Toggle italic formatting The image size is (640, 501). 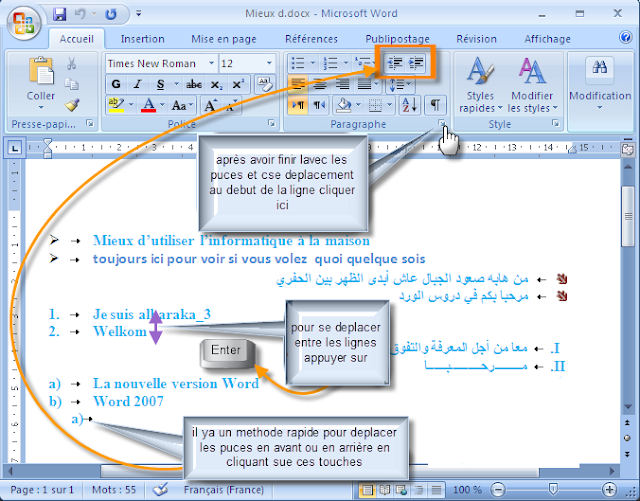coord(138,85)
